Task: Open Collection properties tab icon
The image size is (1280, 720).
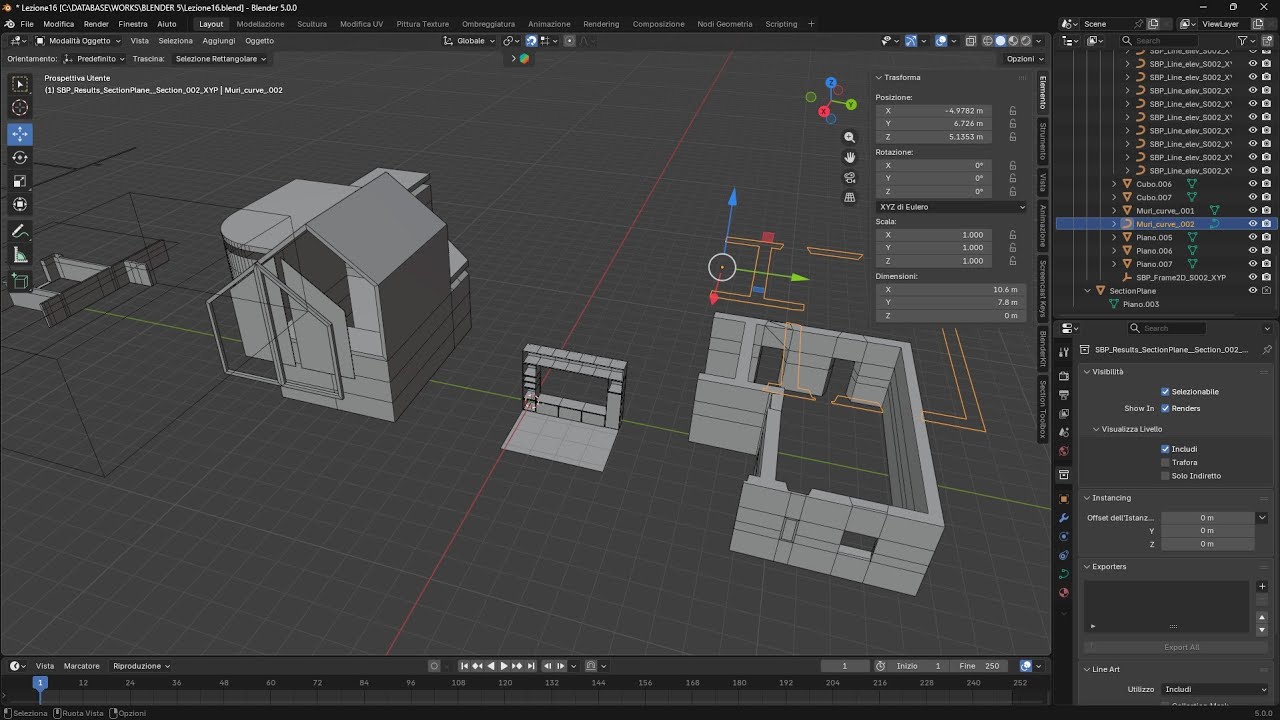Action: point(1064,474)
